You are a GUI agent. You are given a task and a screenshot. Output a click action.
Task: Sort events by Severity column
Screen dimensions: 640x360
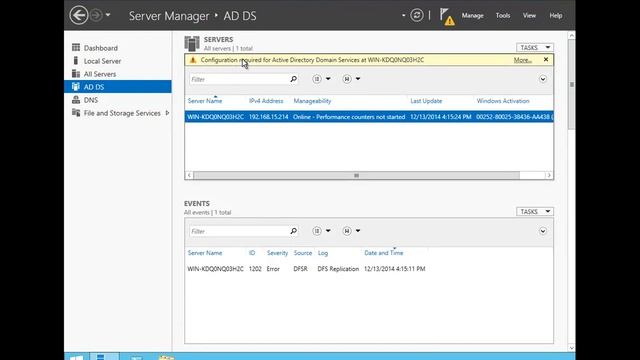point(277,253)
